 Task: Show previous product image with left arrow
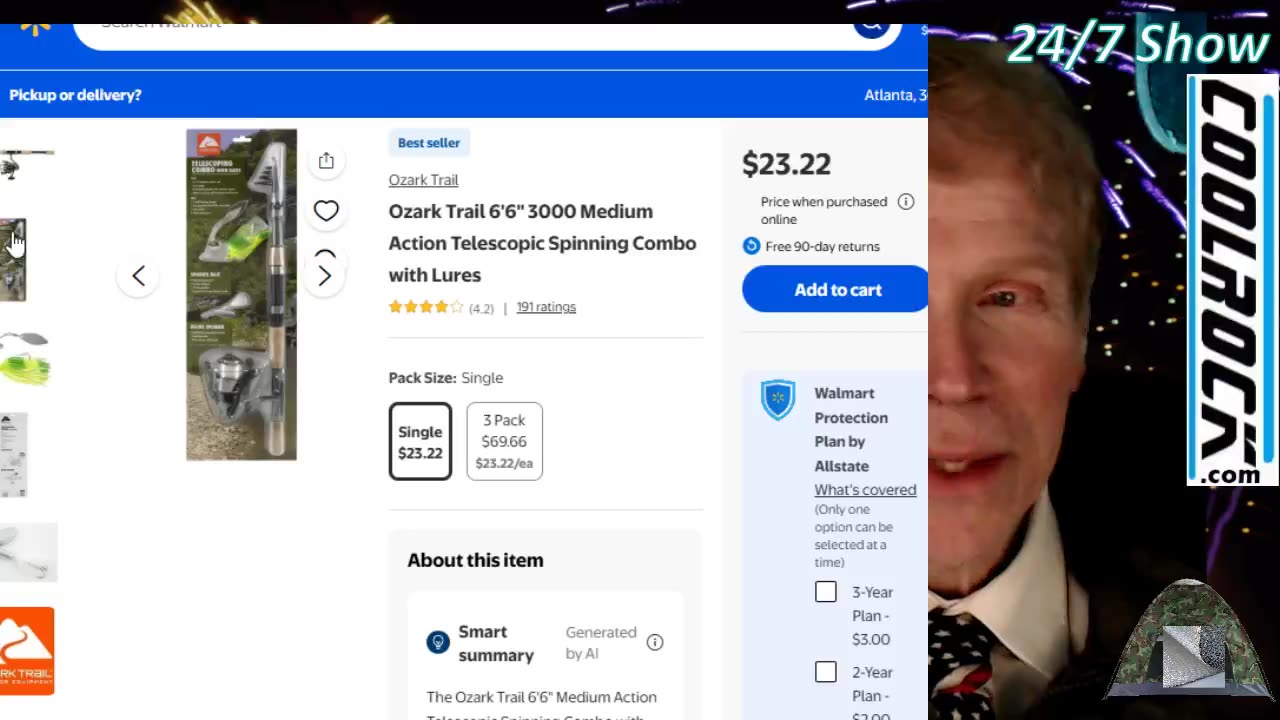tap(139, 276)
